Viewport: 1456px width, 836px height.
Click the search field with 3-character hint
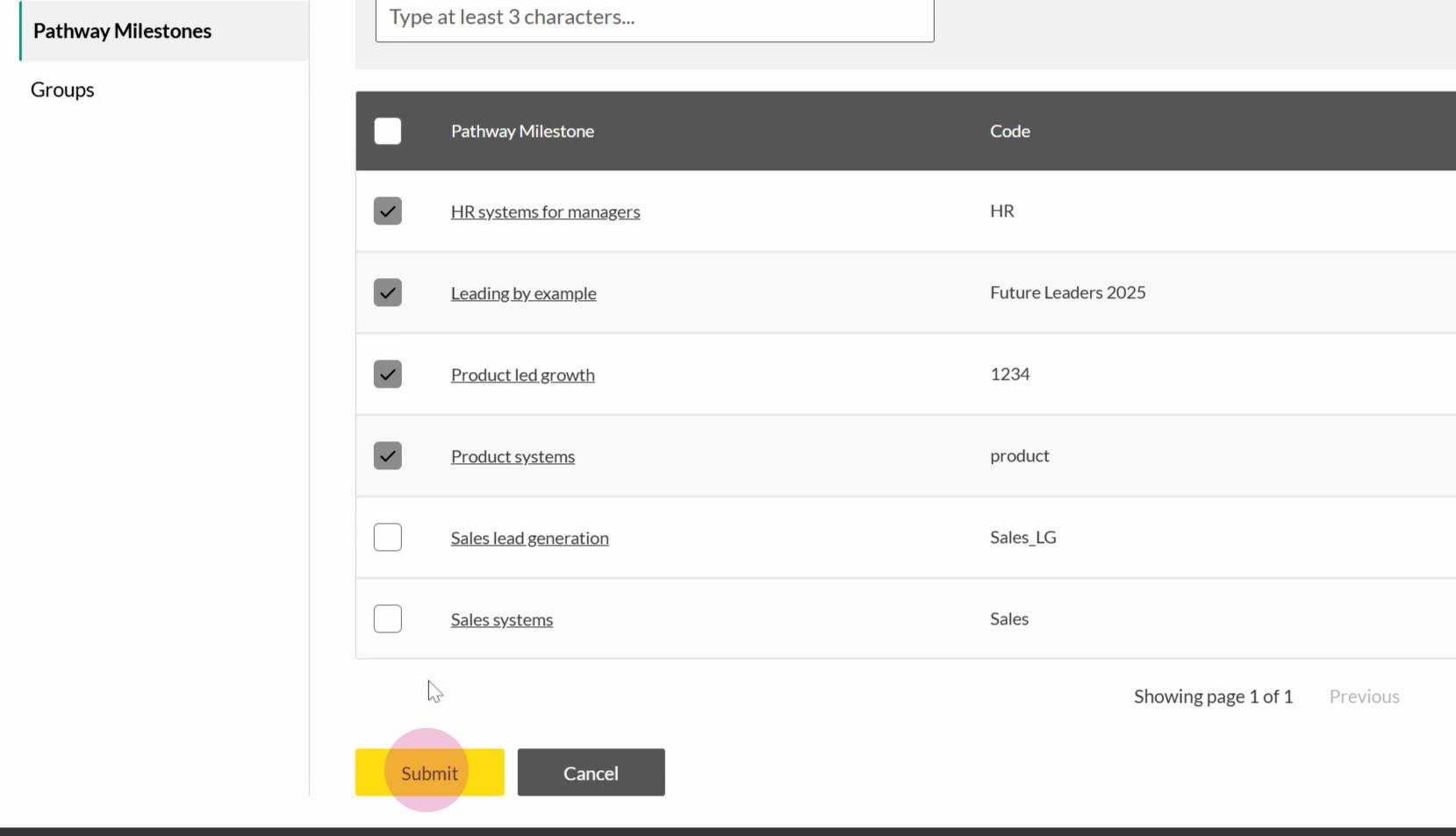[654, 18]
